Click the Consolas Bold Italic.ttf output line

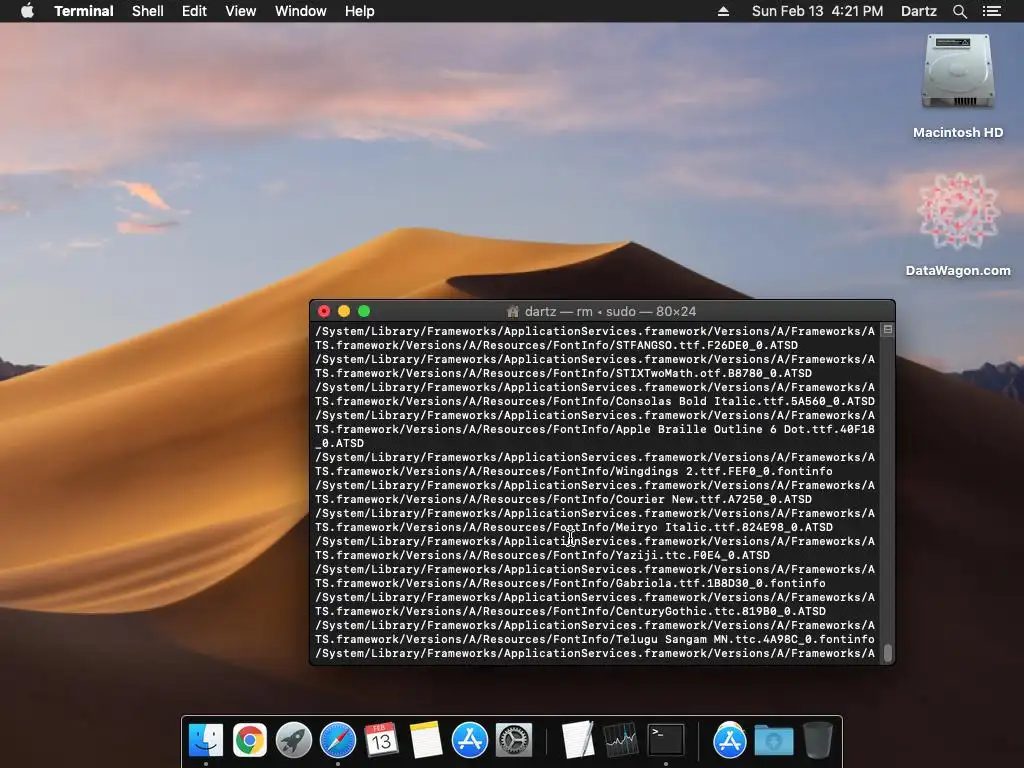tap(594, 401)
